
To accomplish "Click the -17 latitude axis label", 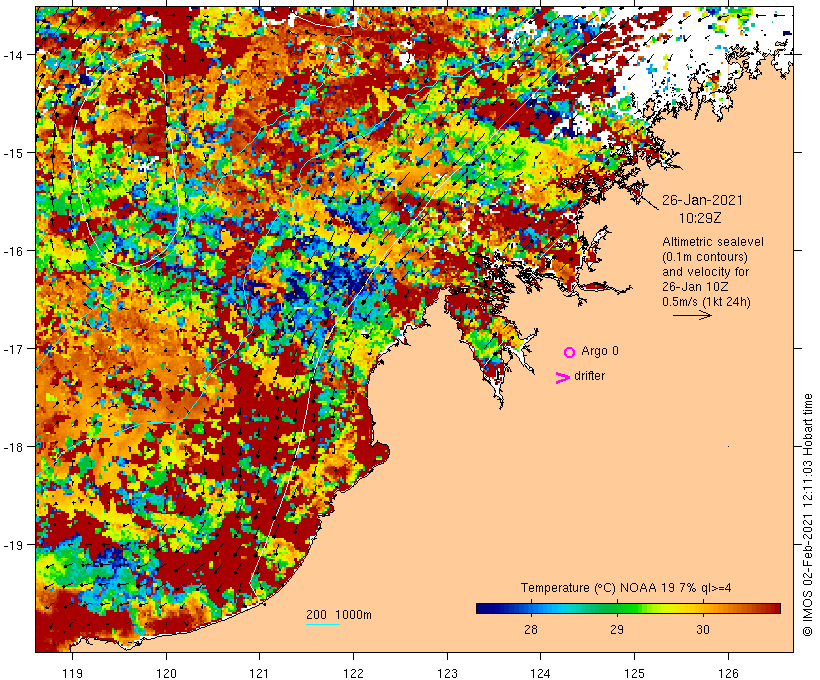I will [17, 349].
